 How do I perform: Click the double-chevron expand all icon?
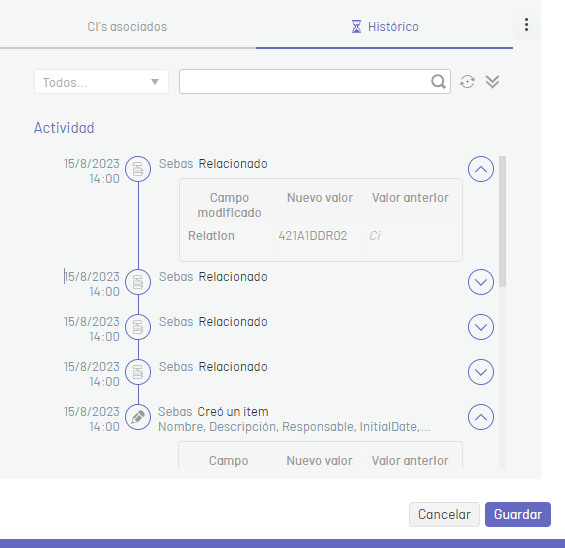pyautogui.click(x=492, y=82)
